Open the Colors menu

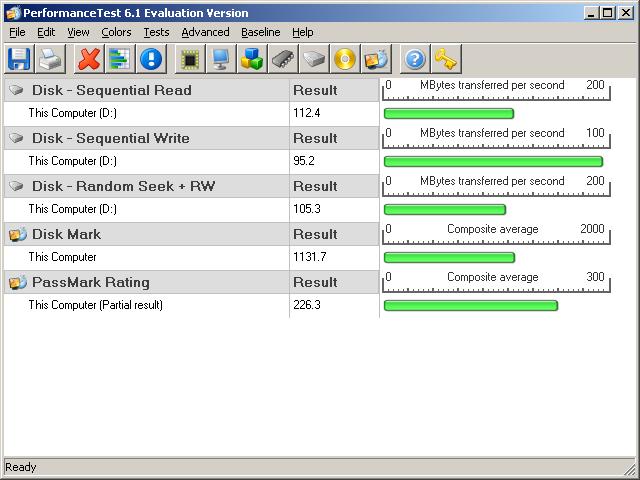click(x=116, y=32)
